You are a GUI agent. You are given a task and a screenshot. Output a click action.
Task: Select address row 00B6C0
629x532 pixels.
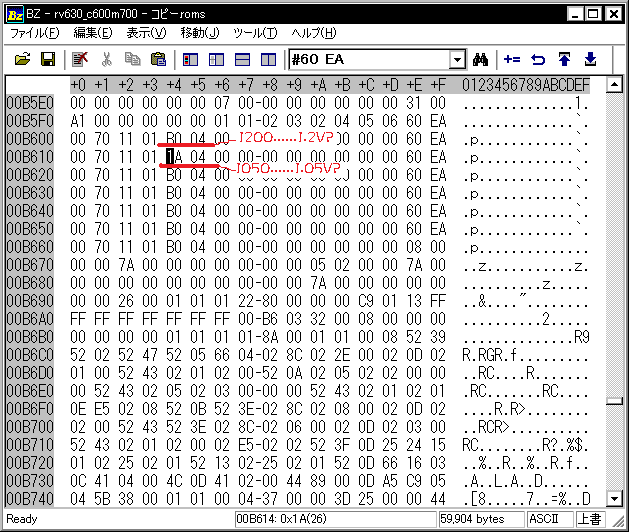point(30,355)
